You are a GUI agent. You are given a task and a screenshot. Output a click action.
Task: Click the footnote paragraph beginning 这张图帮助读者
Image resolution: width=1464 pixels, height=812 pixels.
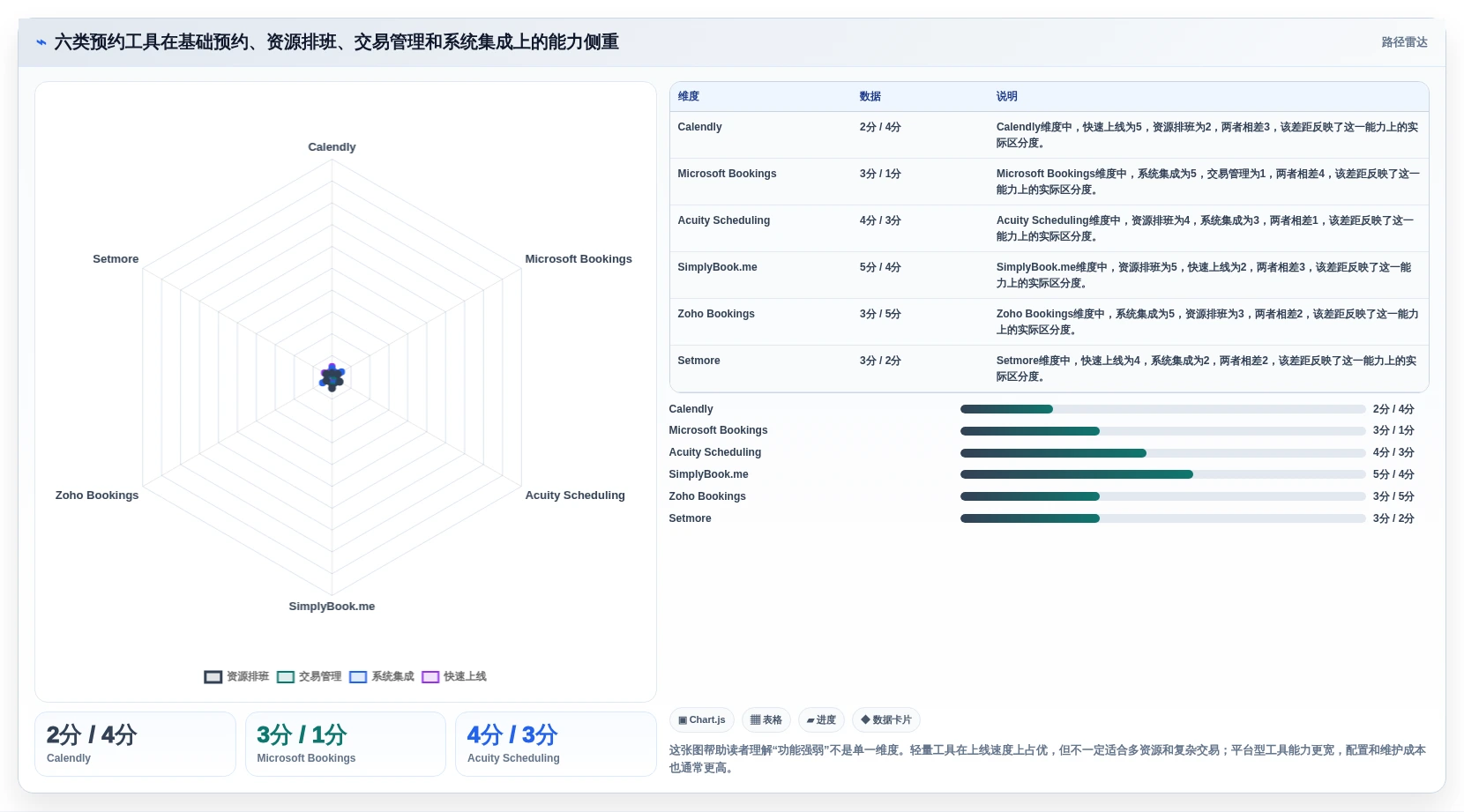1048,759
